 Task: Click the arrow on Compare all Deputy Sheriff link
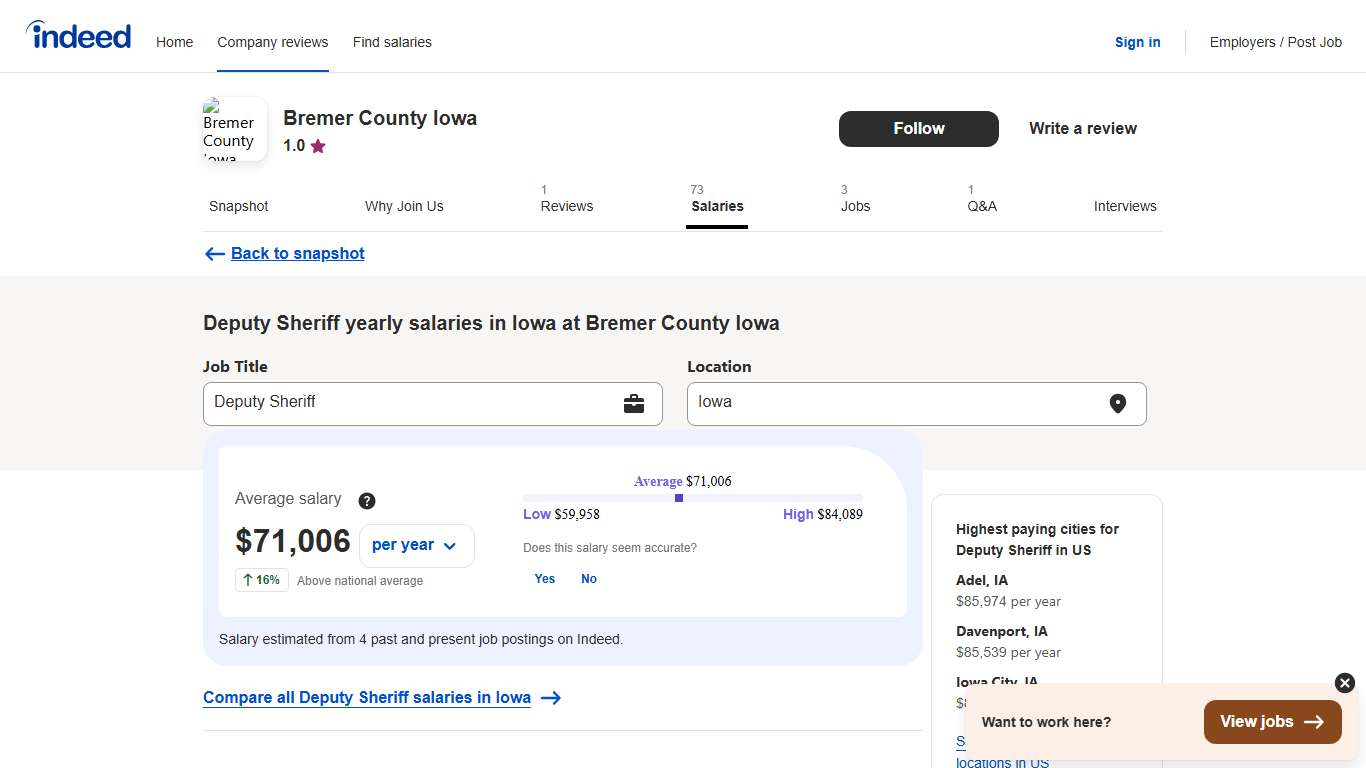pos(551,698)
